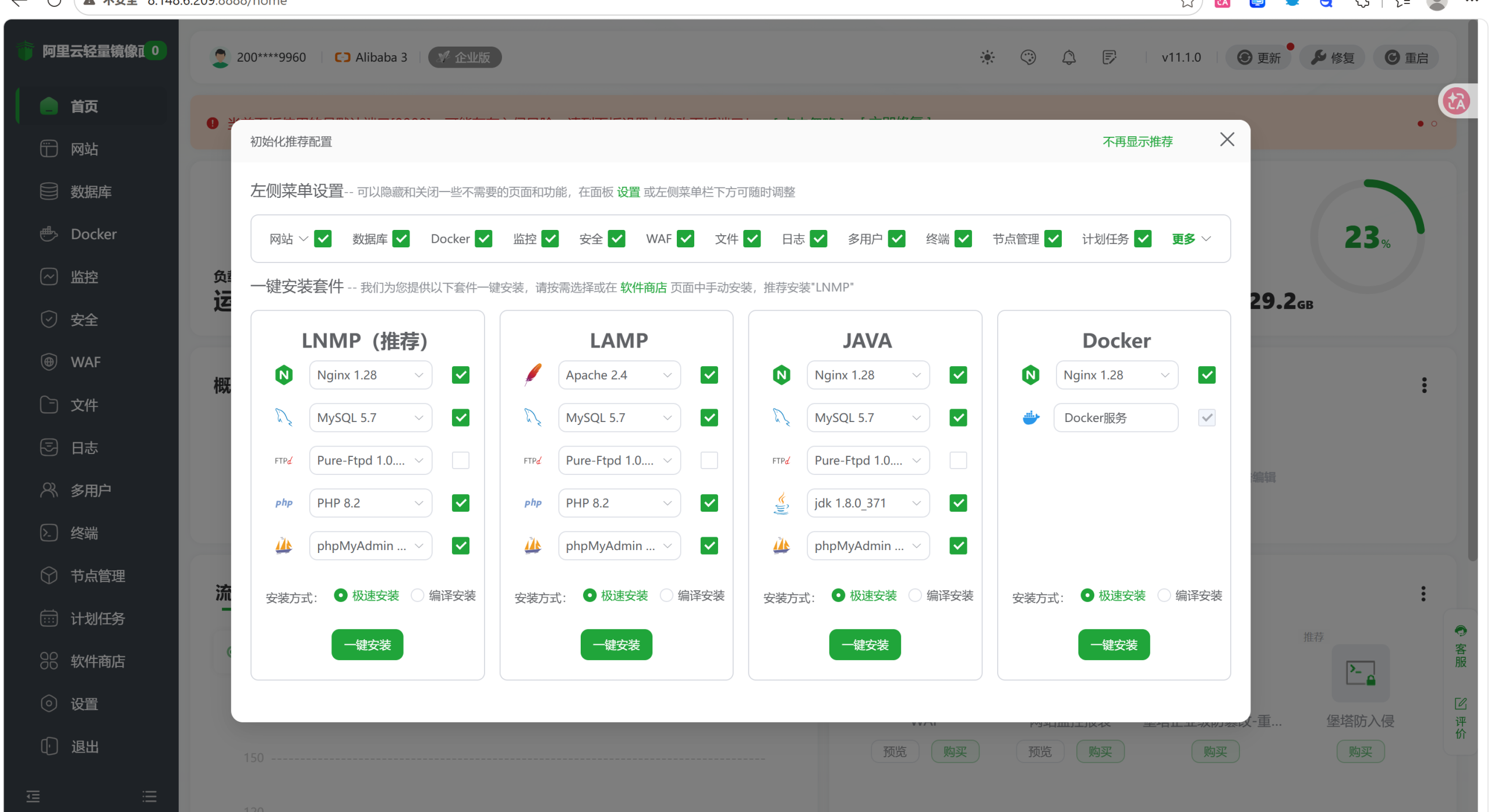Click the Java logo beside jdk 1.8.0_371
This screenshot has width=1491, height=812.
click(782, 503)
